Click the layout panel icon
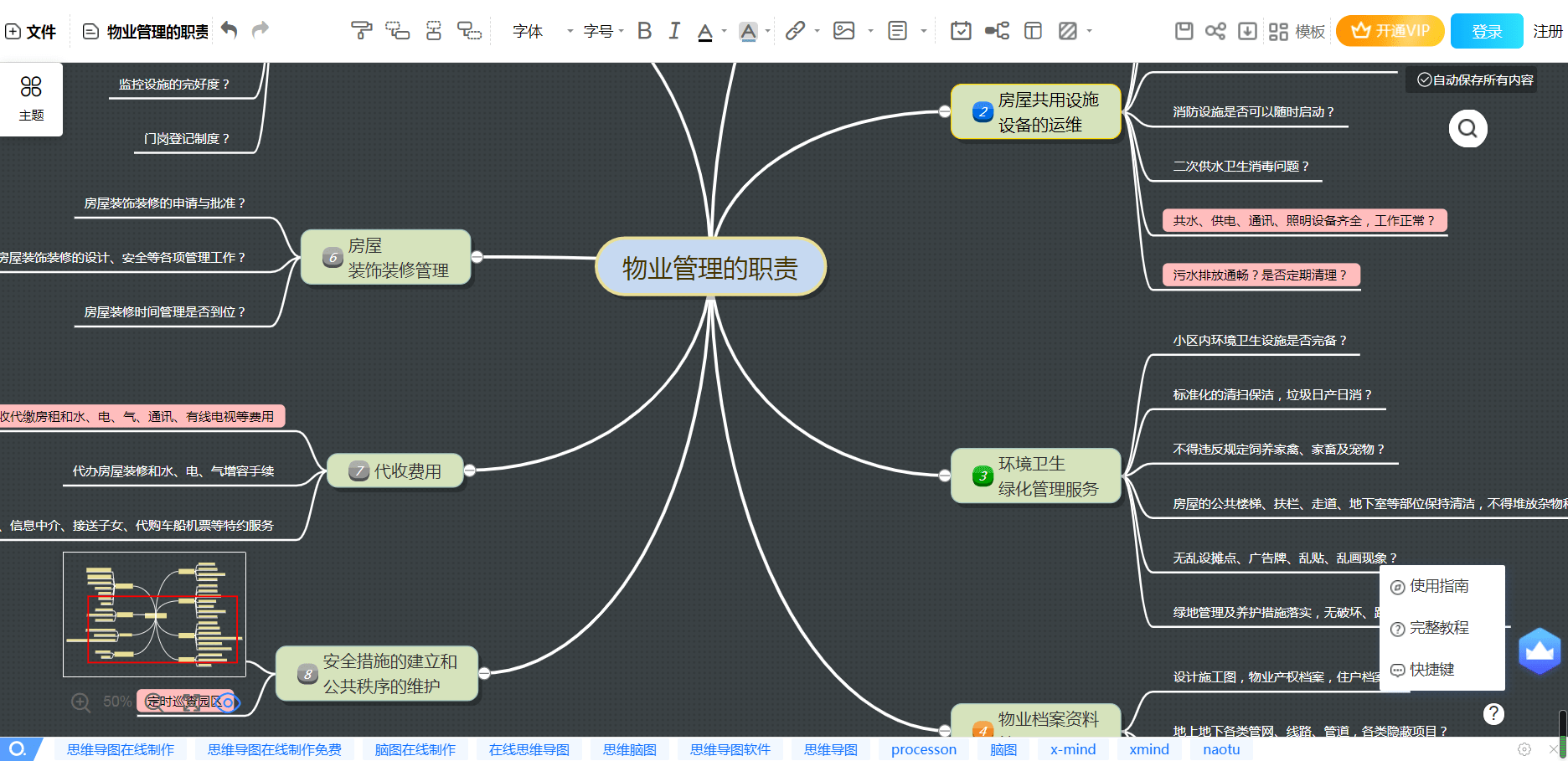Viewport: 1568px width, 761px height. (x=1033, y=31)
